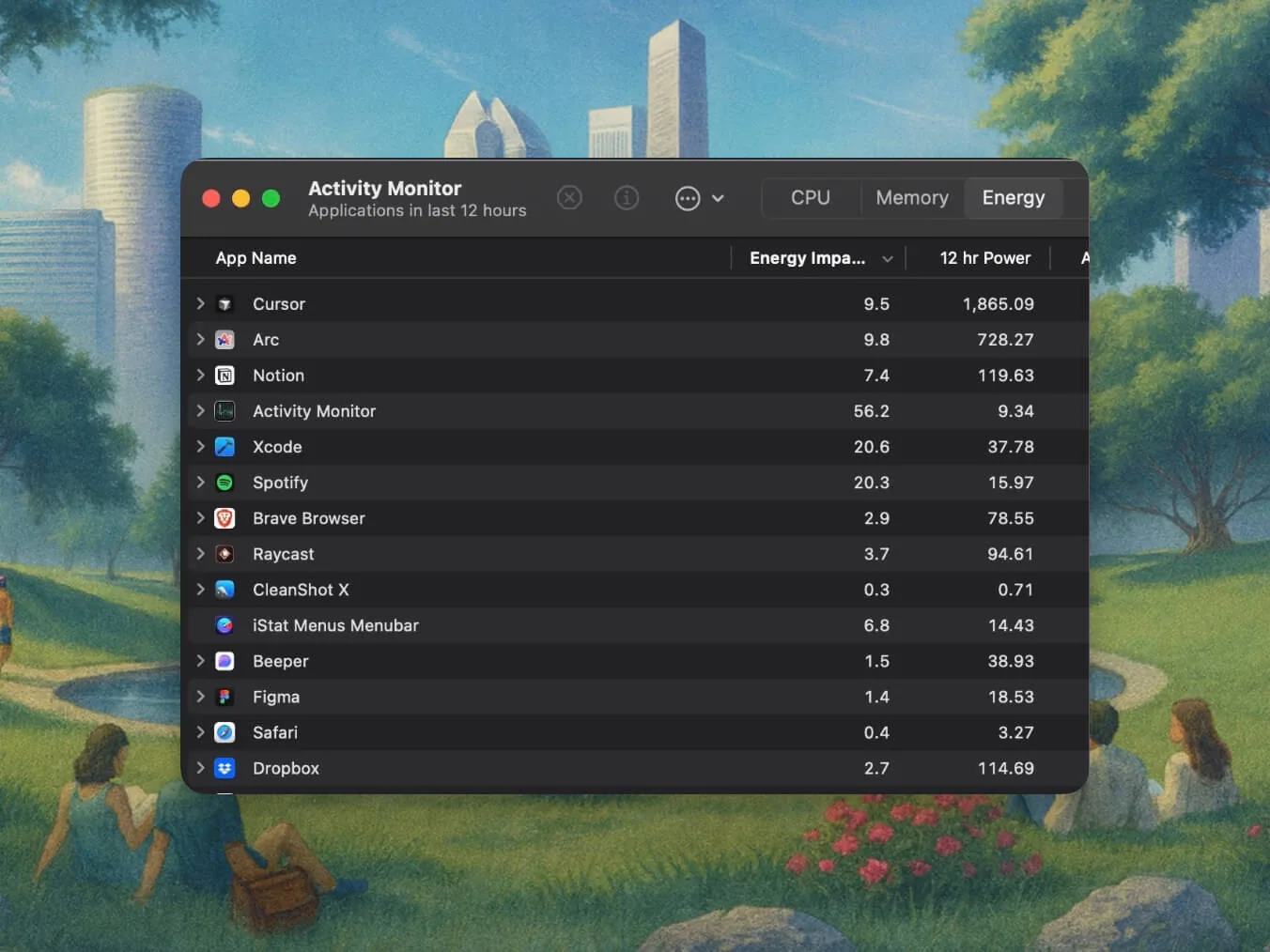Click the 20.6 energy impact value
The width and height of the screenshot is (1270, 952).
(872, 447)
